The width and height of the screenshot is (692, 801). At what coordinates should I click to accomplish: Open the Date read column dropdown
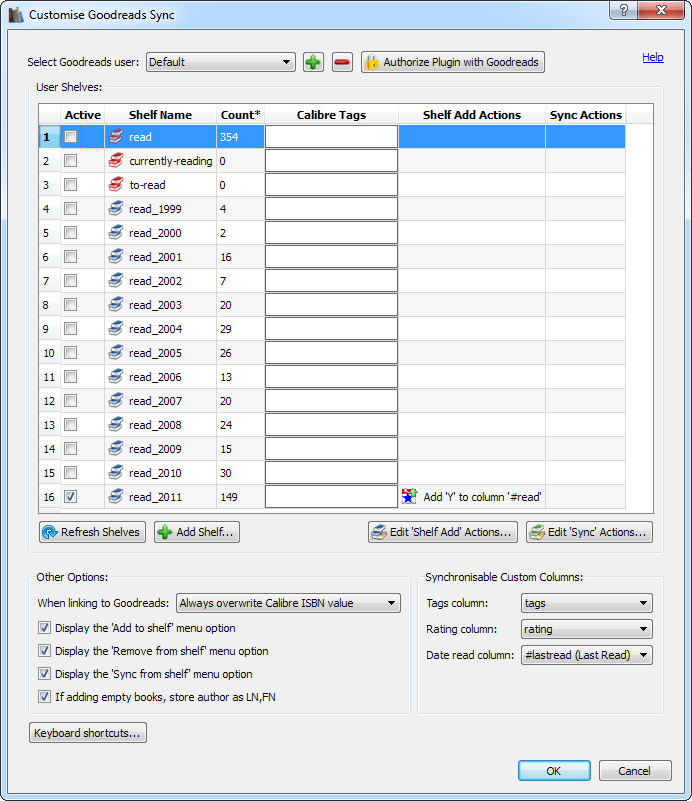click(587, 655)
